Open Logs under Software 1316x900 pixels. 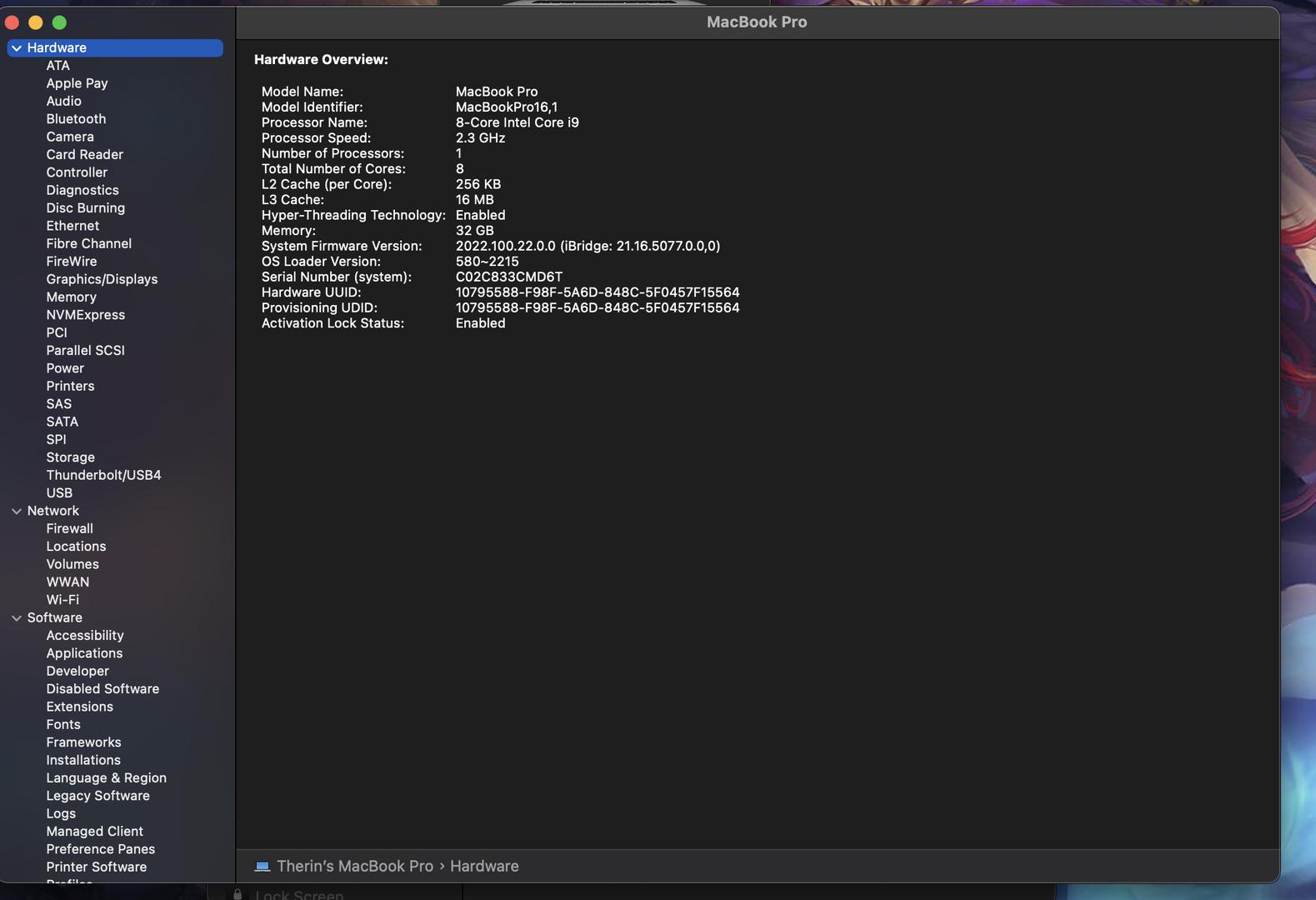(61, 814)
